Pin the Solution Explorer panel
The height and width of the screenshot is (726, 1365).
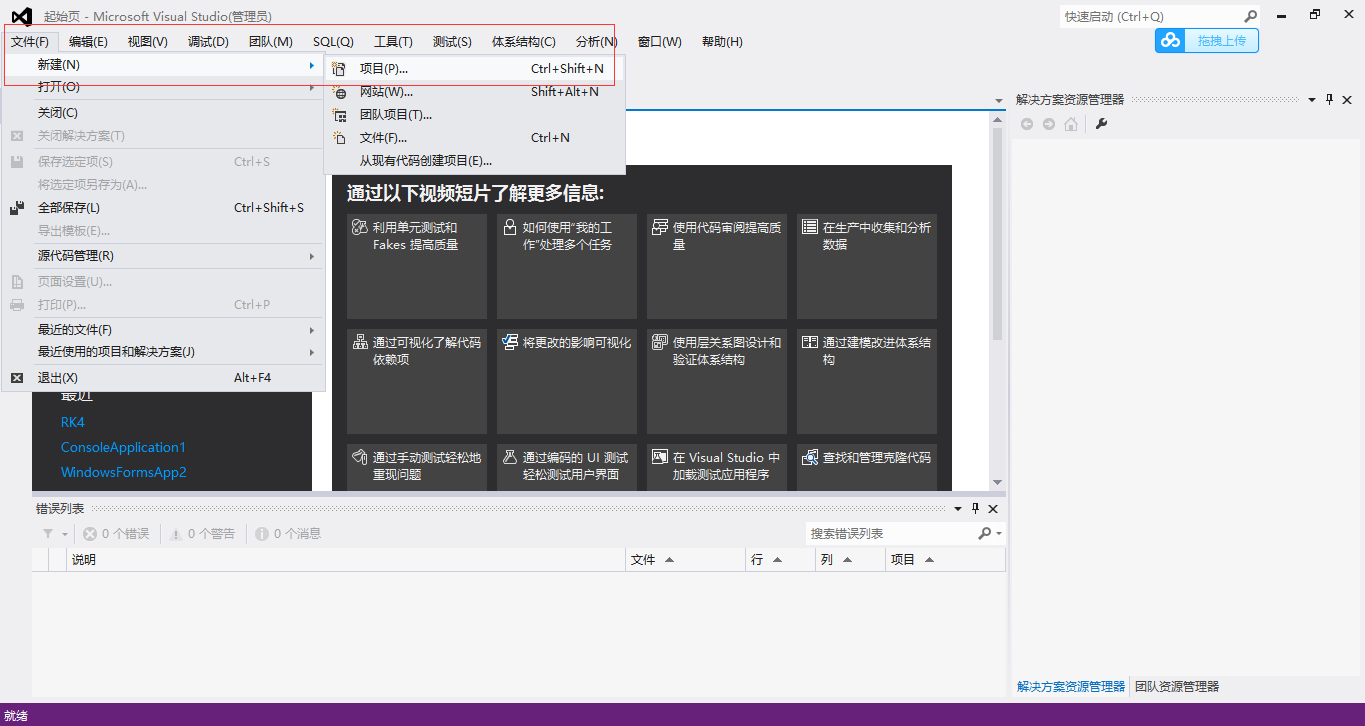tap(1328, 99)
